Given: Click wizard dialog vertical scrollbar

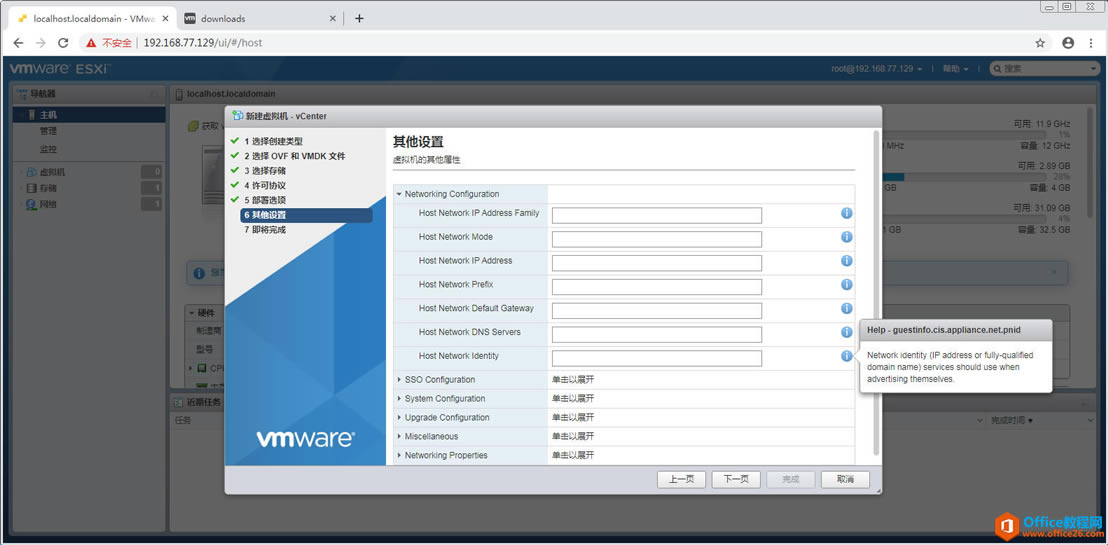Looking at the screenshot, I should point(876,293).
